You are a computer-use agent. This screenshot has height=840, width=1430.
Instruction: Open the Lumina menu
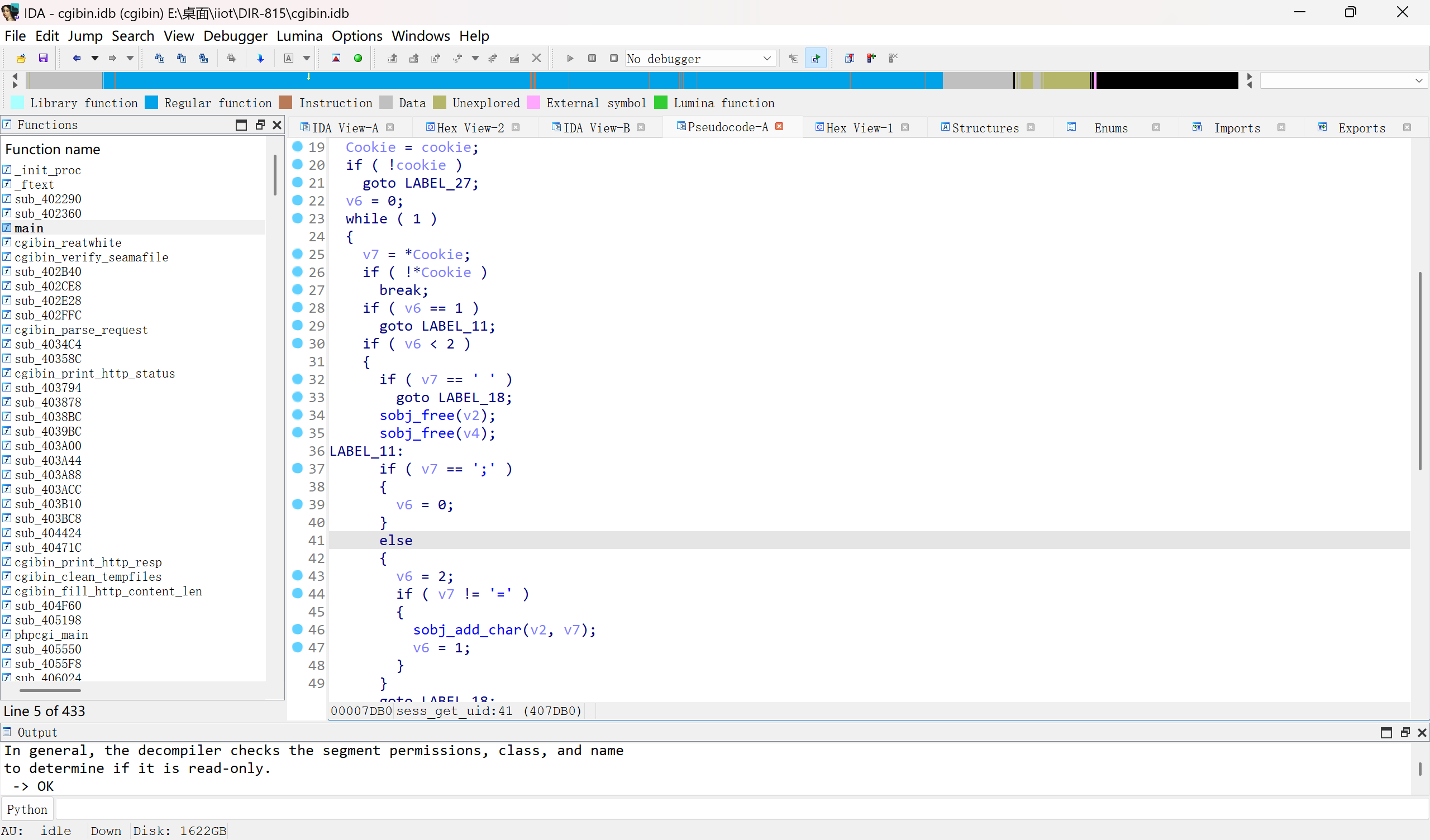[x=299, y=36]
